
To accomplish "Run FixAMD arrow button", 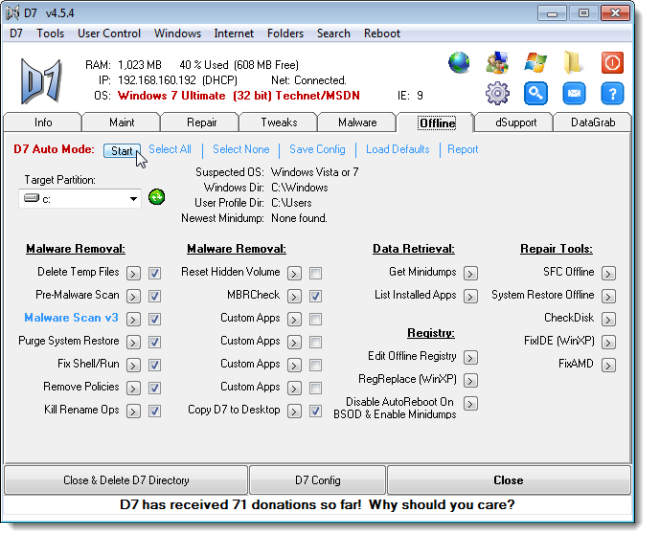I will point(609,365).
